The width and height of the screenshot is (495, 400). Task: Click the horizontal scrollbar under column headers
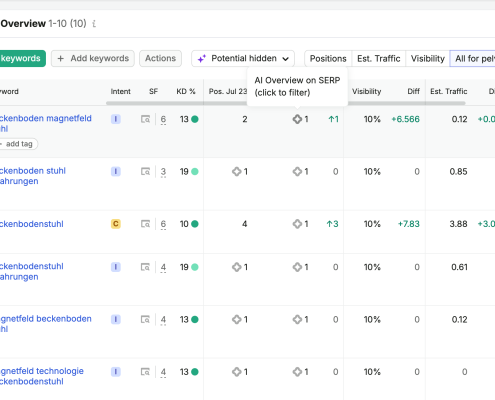click(286, 103)
